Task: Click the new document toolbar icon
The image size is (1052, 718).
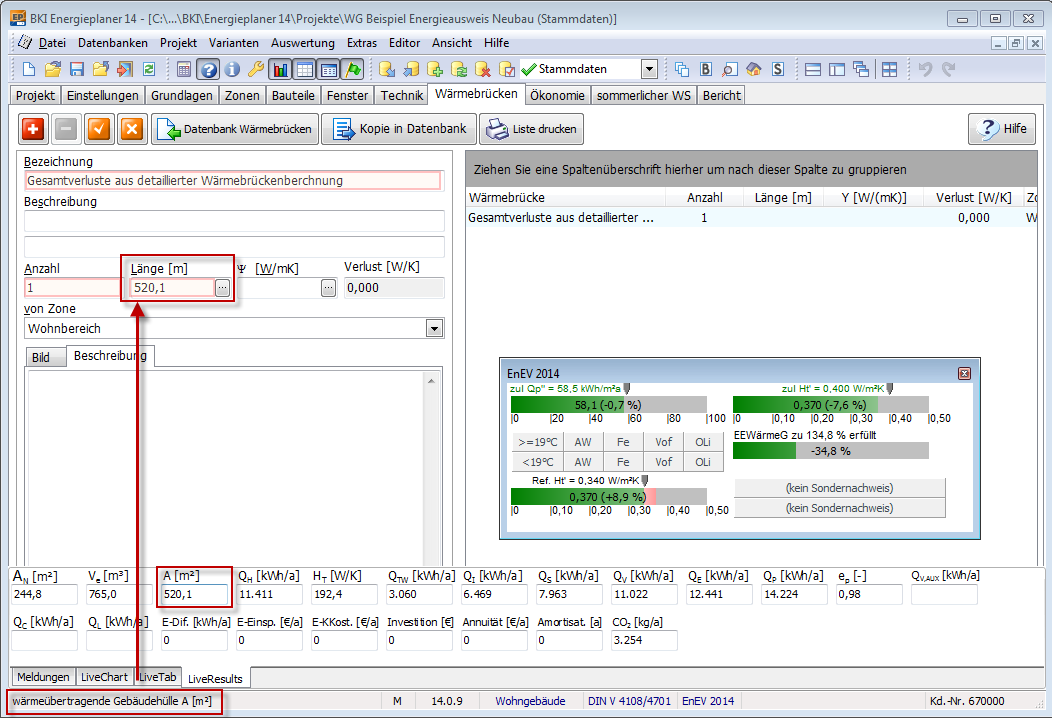Action: point(29,69)
